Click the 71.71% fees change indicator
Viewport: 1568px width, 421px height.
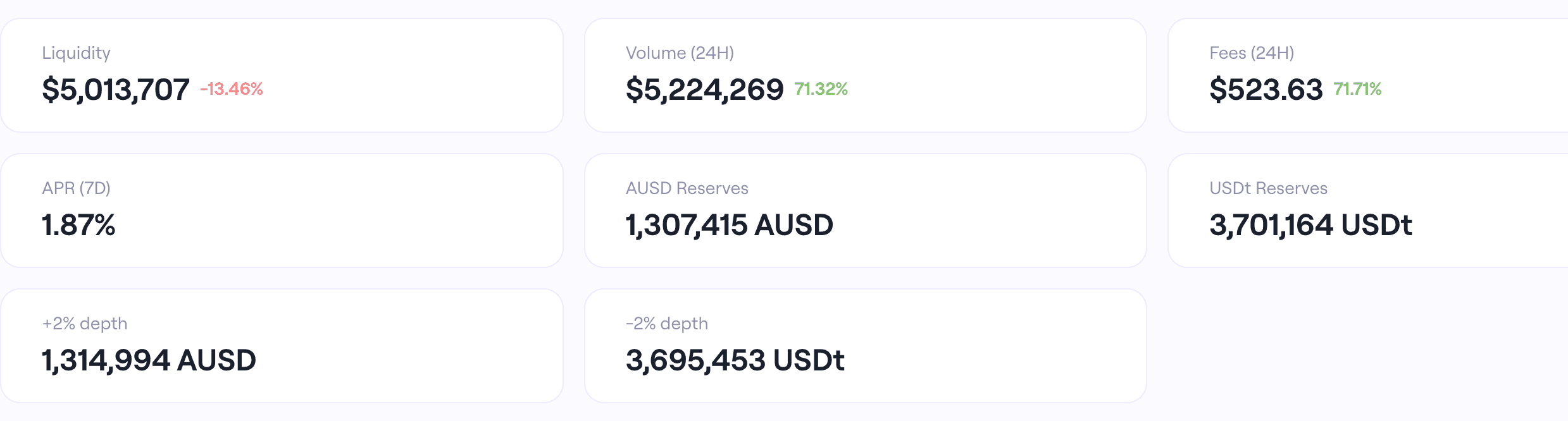point(1357,89)
